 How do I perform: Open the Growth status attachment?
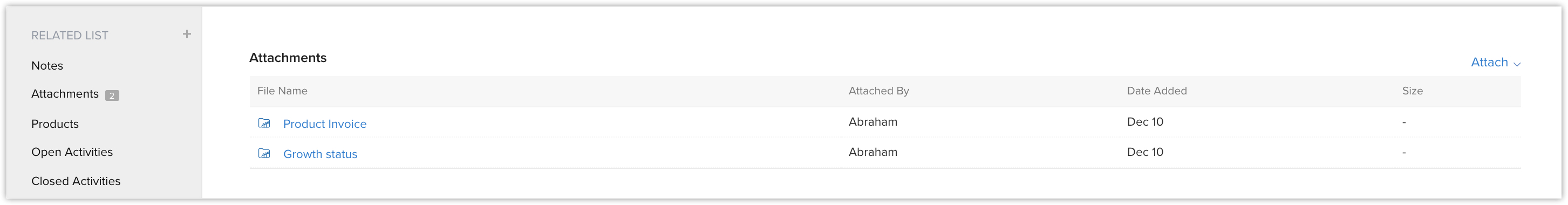point(320,154)
